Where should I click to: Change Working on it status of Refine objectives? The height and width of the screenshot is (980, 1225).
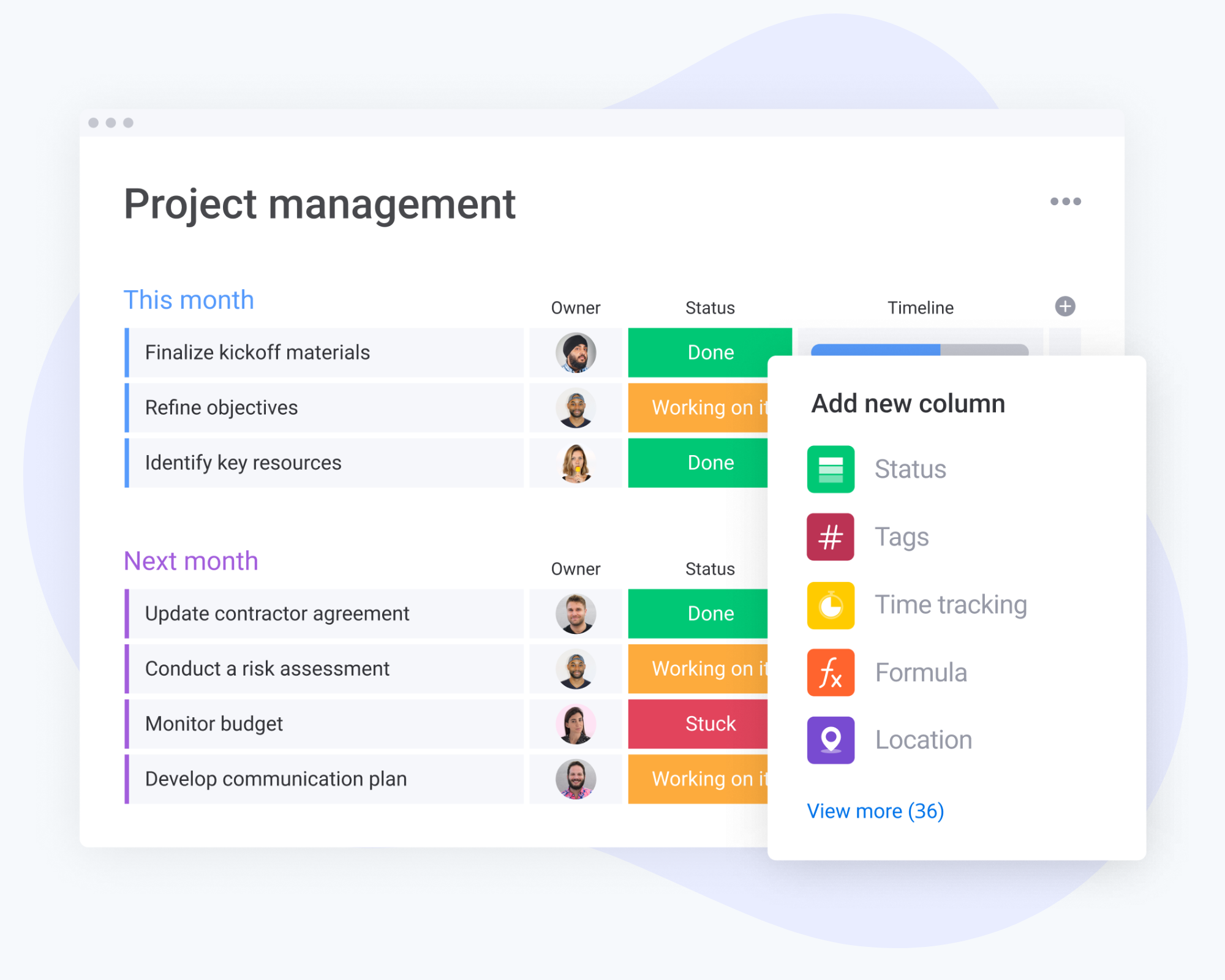click(698, 408)
